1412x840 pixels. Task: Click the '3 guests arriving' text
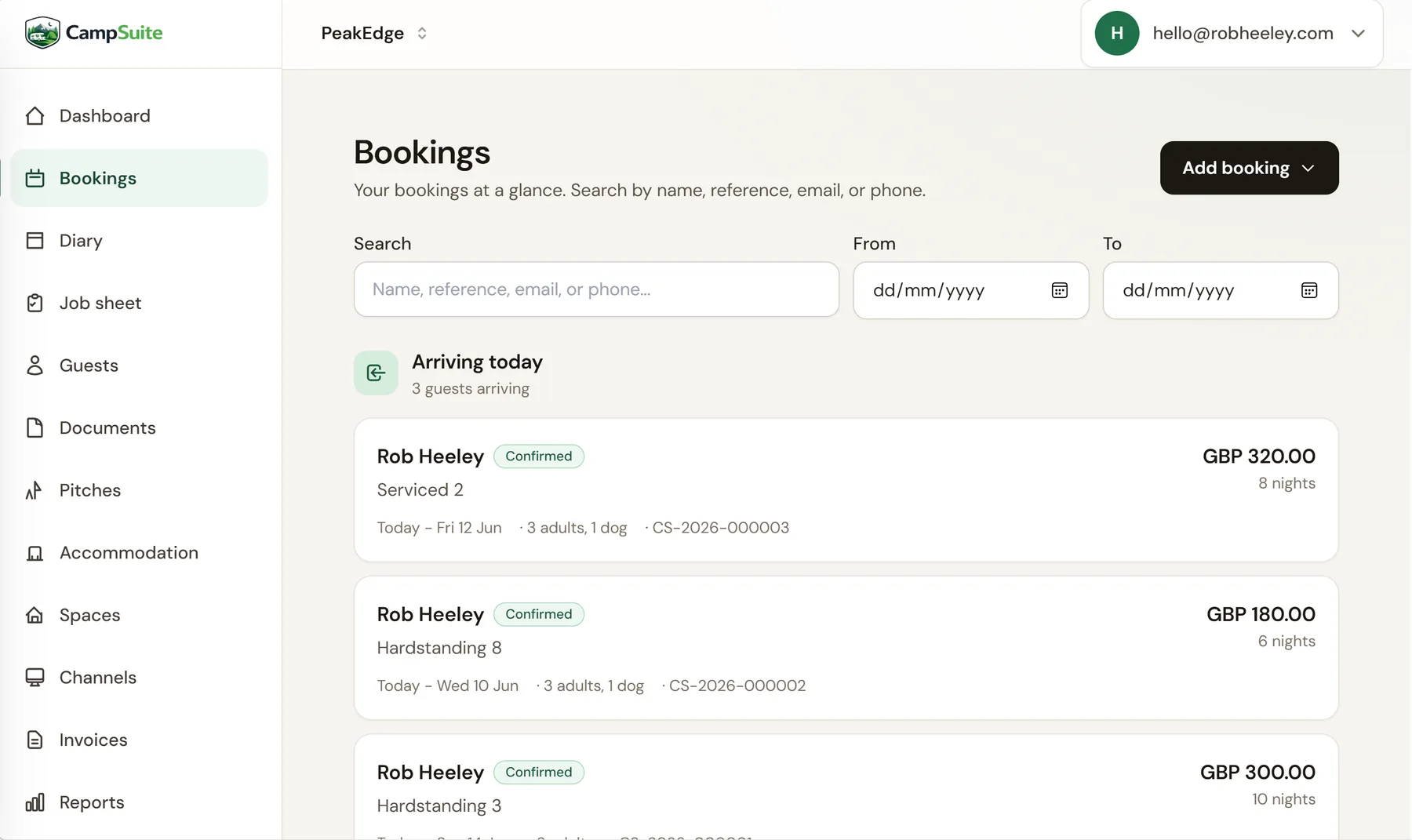471,389
